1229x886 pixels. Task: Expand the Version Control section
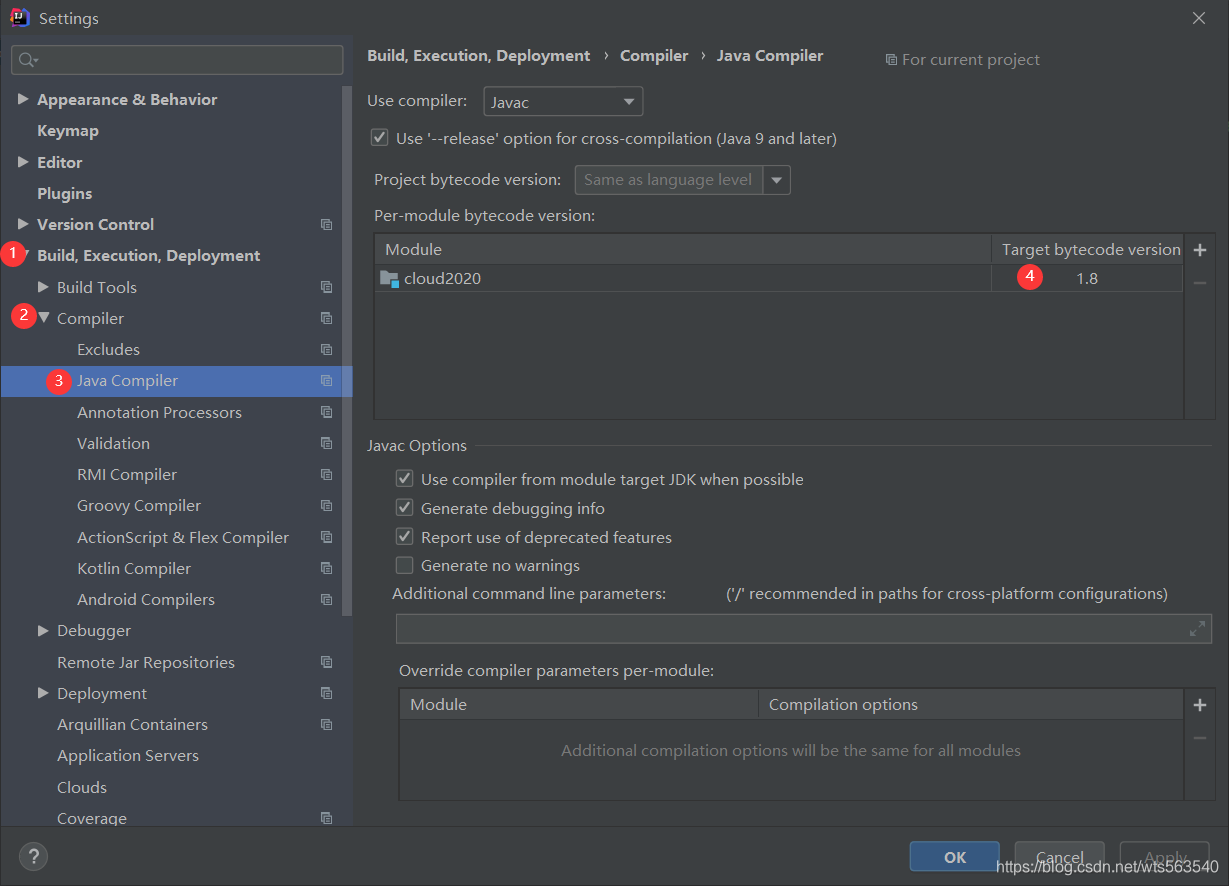point(23,224)
